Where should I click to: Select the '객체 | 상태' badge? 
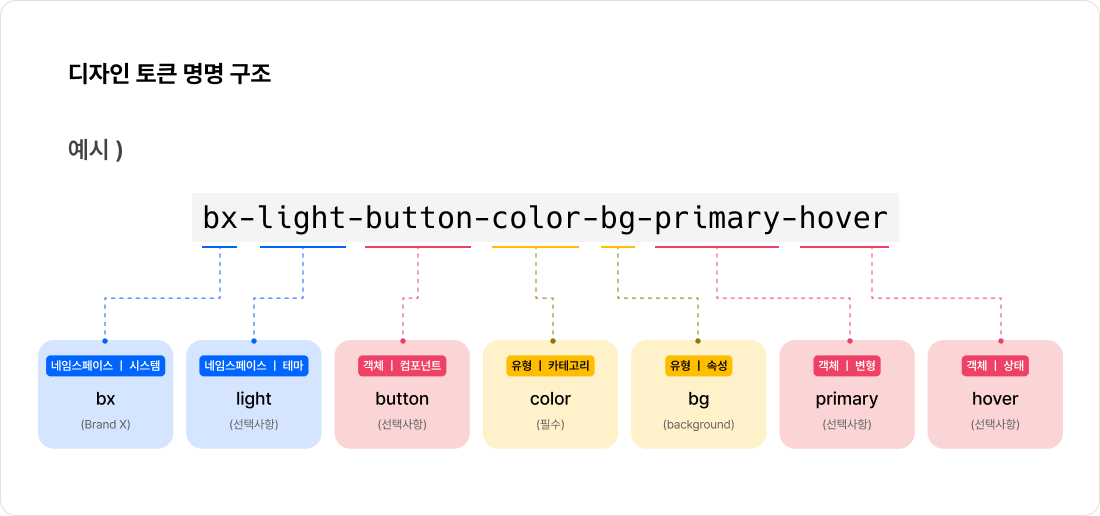[x=995, y=366]
